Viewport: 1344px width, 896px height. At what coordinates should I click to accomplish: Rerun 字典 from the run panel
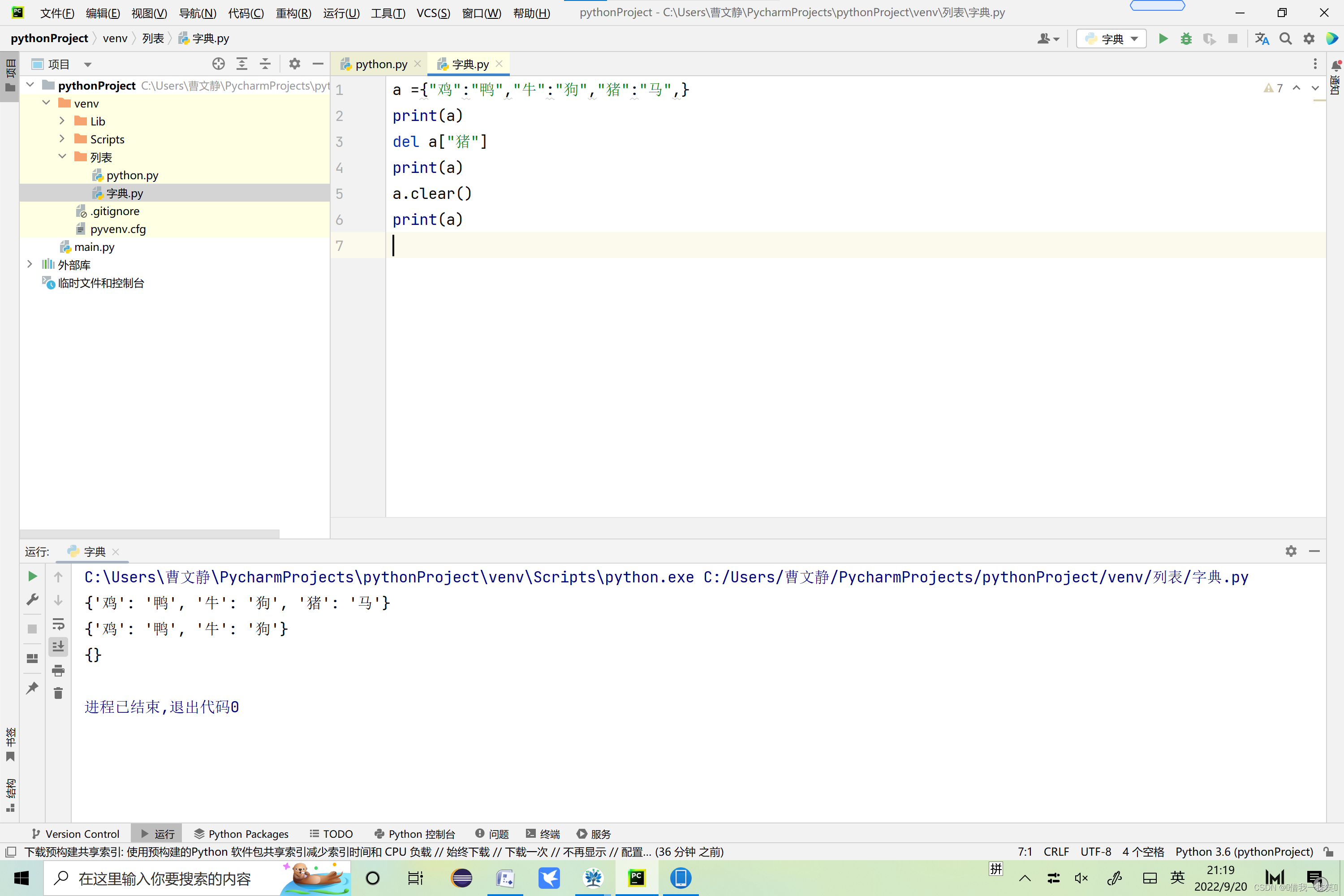(x=33, y=577)
